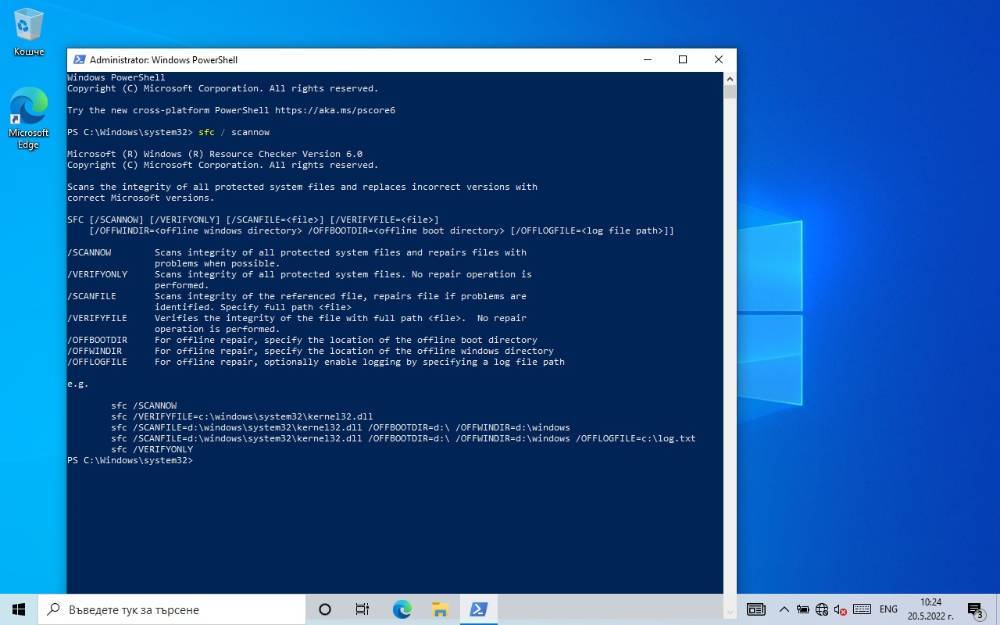
Task: Maximize the PowerShell window
Action: (x=683, y=59)
